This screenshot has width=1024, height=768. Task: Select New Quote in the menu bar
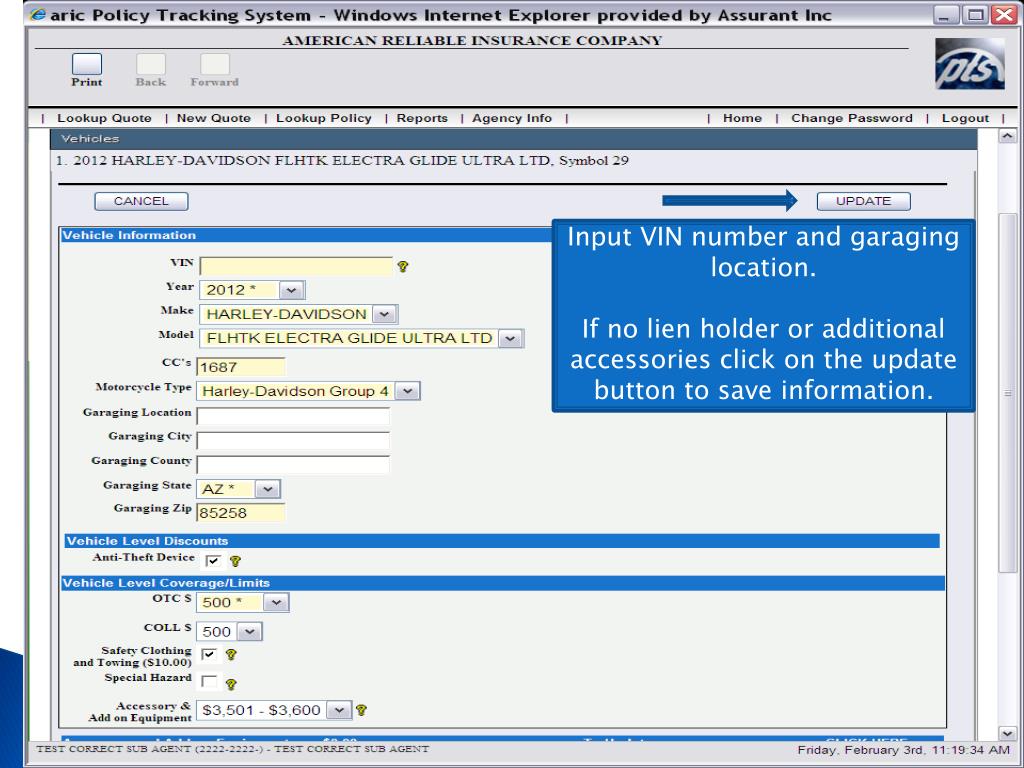pyautogui.click(x=214, y=118)
